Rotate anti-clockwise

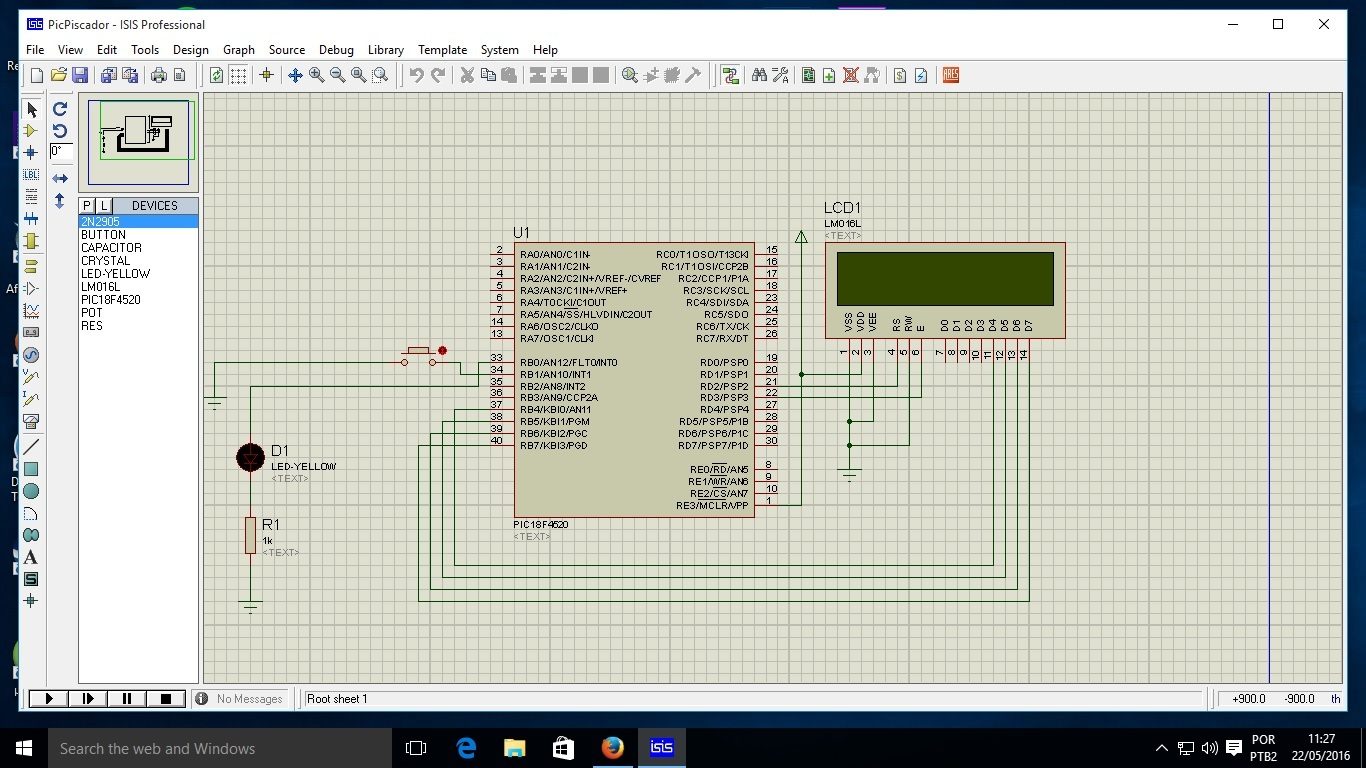tap(60, 131)
